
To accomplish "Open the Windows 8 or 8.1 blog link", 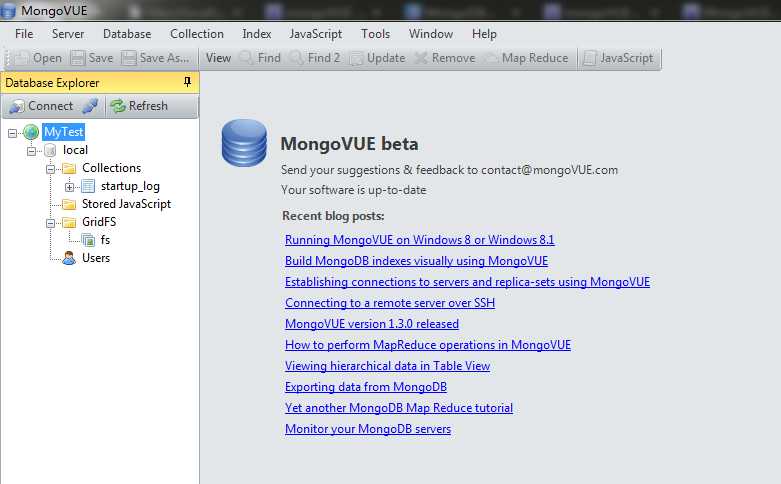I will pos(419,240).
